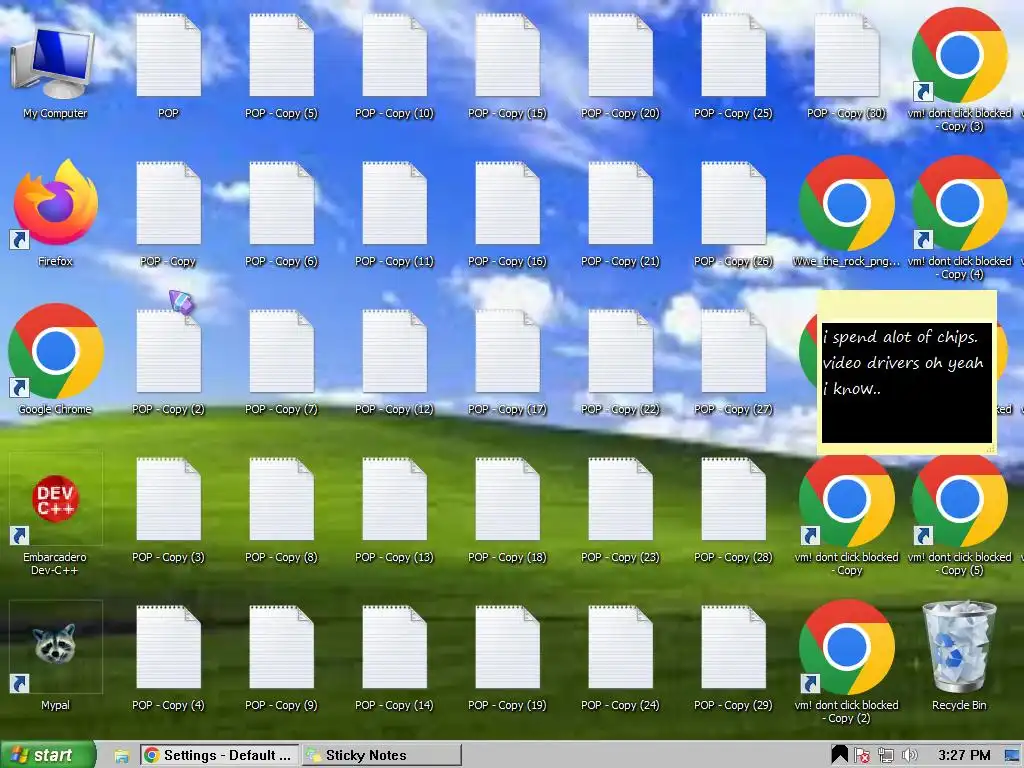Open the network connection tray icon
The width and height of the screenshot is (1024, 768).
(x=886, y=756)
